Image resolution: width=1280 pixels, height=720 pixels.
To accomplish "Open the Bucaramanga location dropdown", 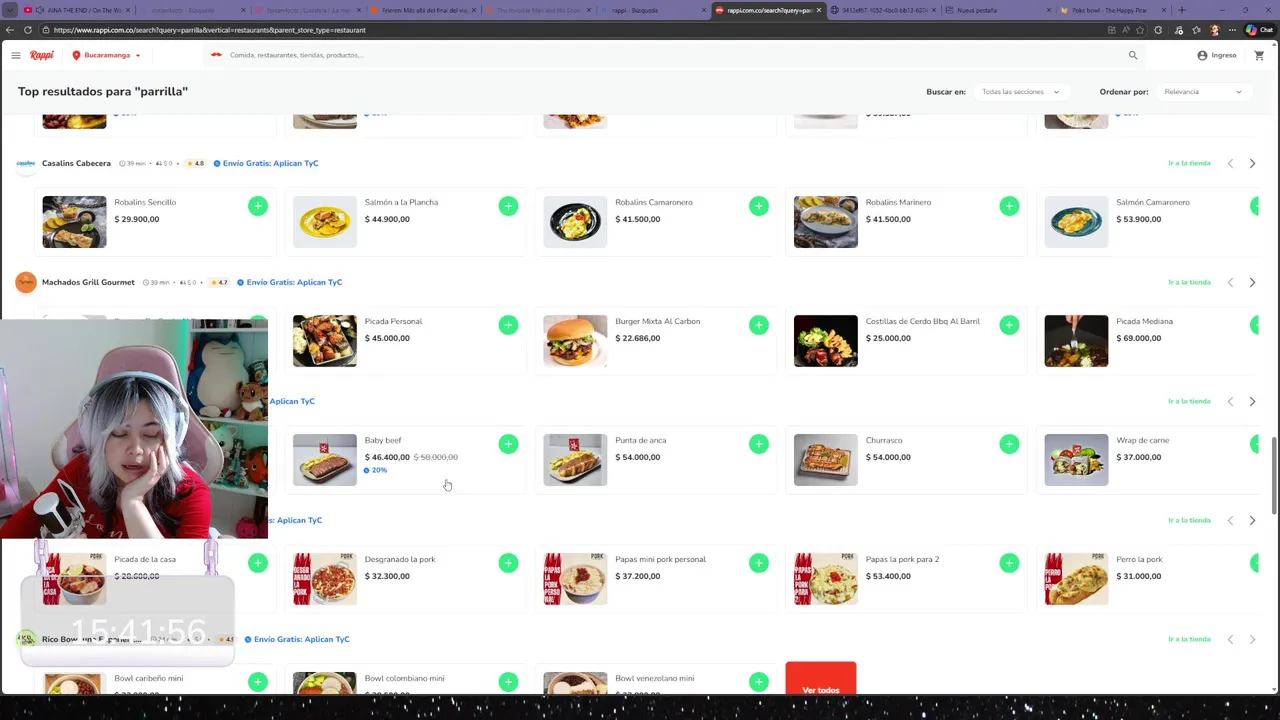I will point(106,55).
